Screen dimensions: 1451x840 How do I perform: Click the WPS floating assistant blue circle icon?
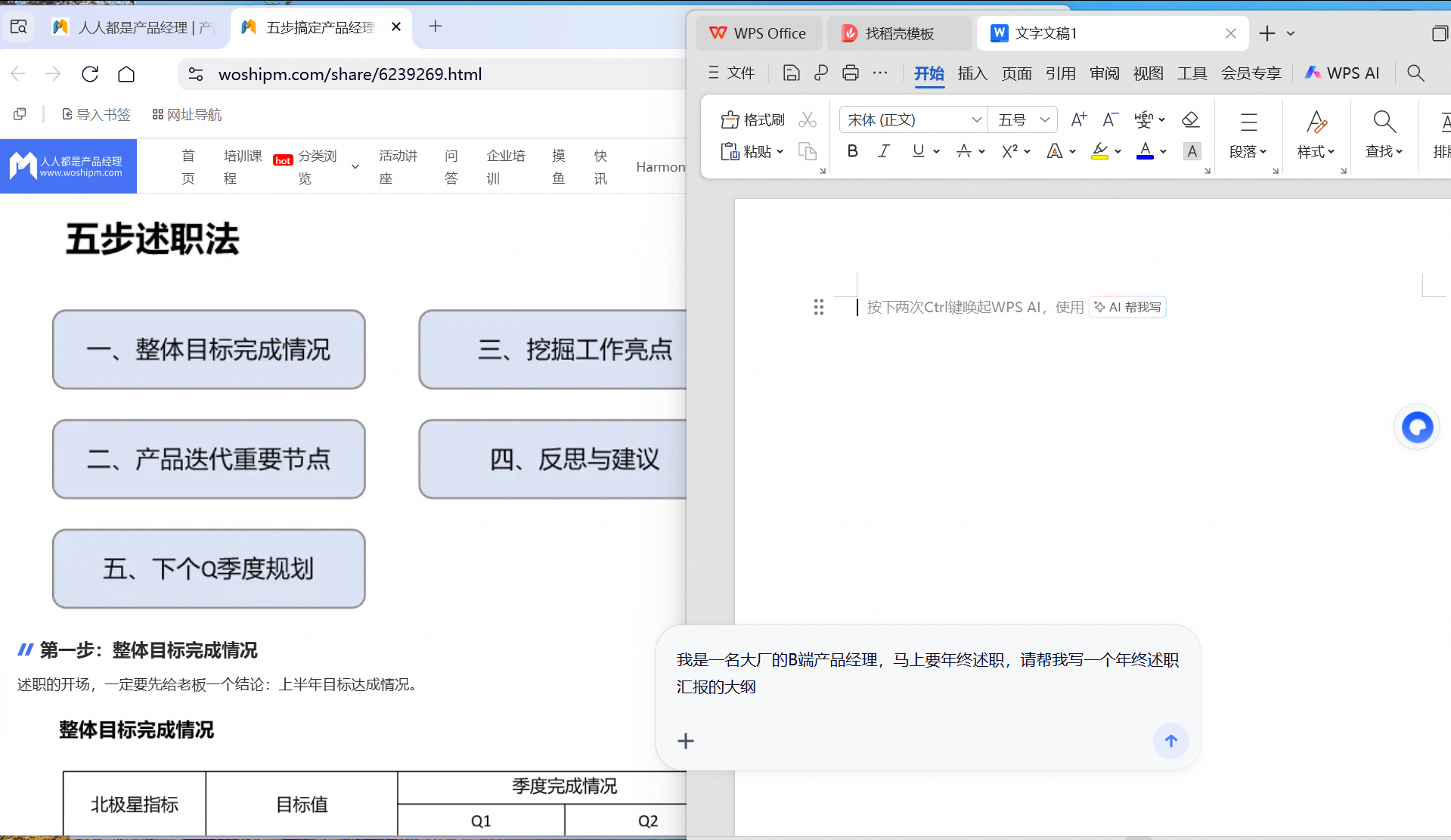click(x=1417, y=427)
